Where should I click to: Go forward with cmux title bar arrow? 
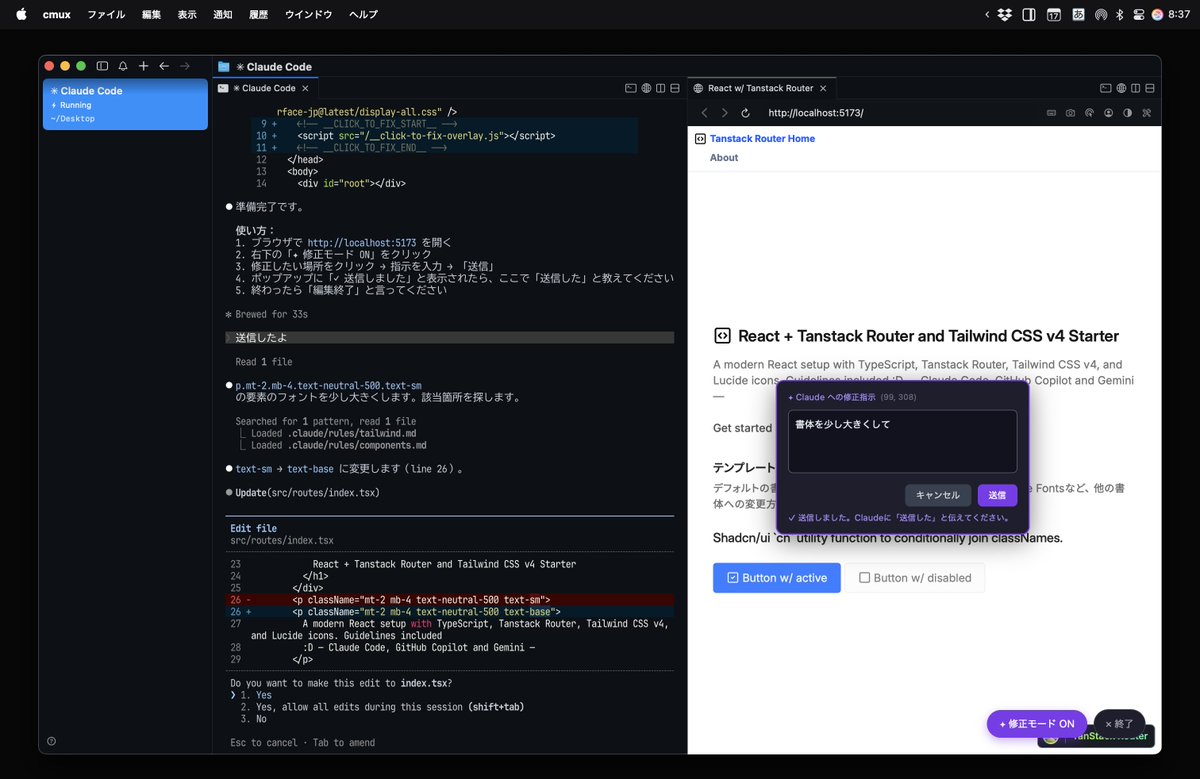click(x=184, y=66)
